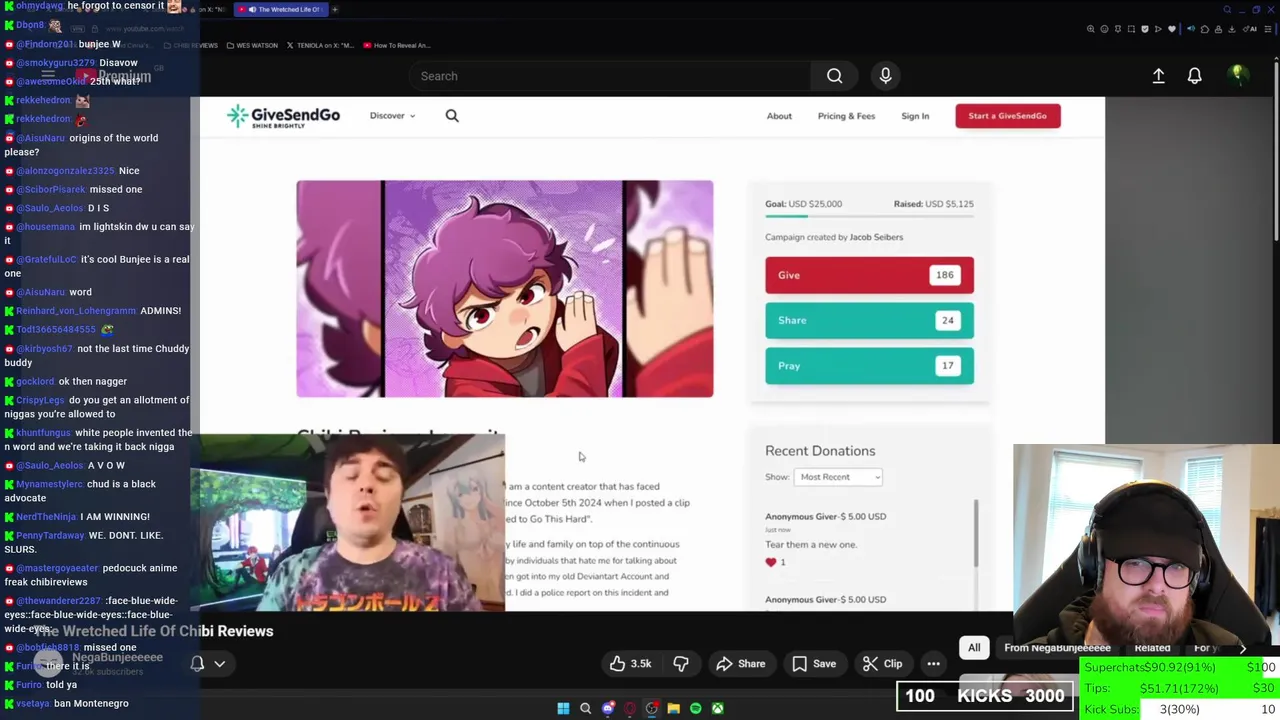Expand the Discover dropdown on GiveSendGo
The height and width of the screenshot is (720, 1280).
(392, 116)
